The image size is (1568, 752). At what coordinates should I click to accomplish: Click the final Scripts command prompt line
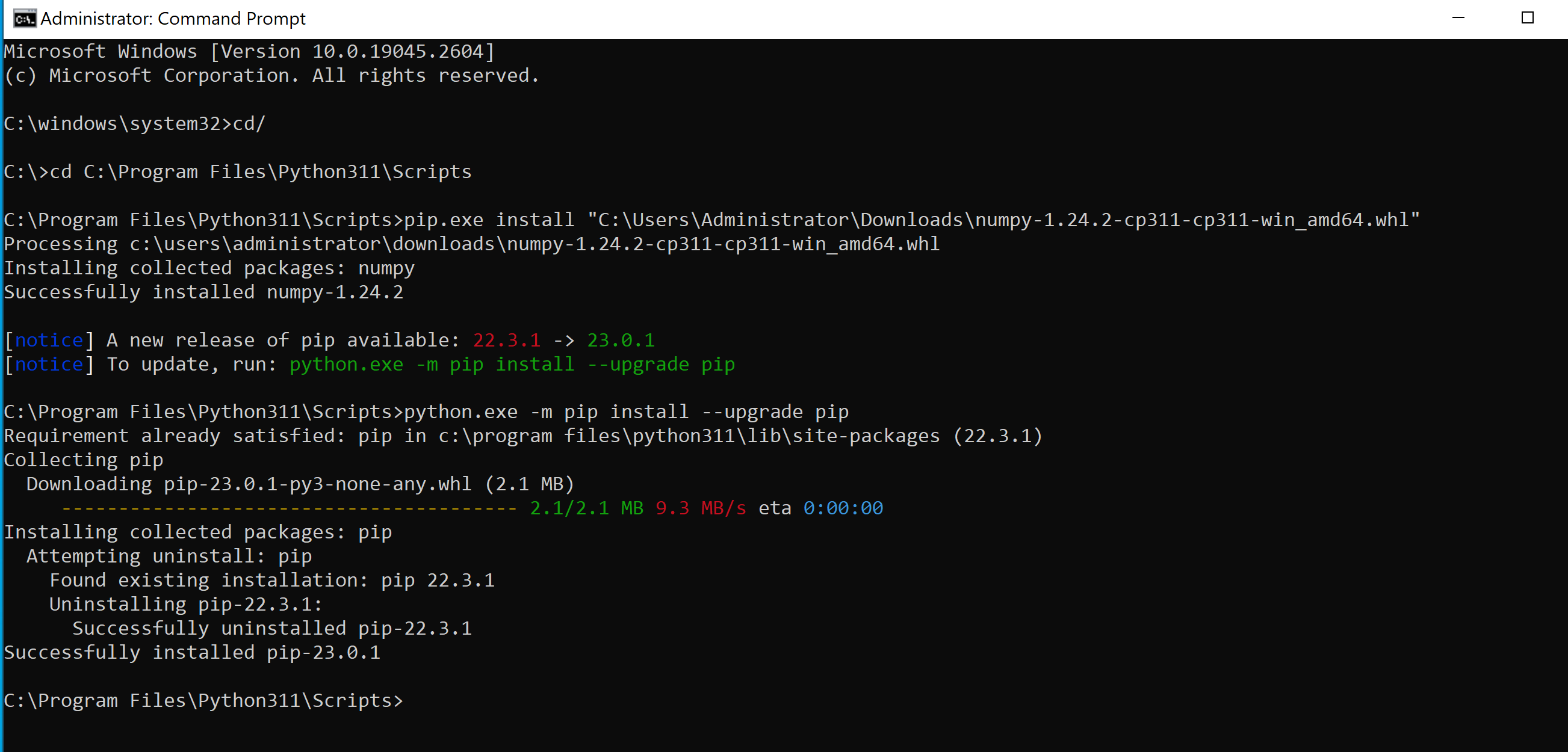[x=203, y=700]
